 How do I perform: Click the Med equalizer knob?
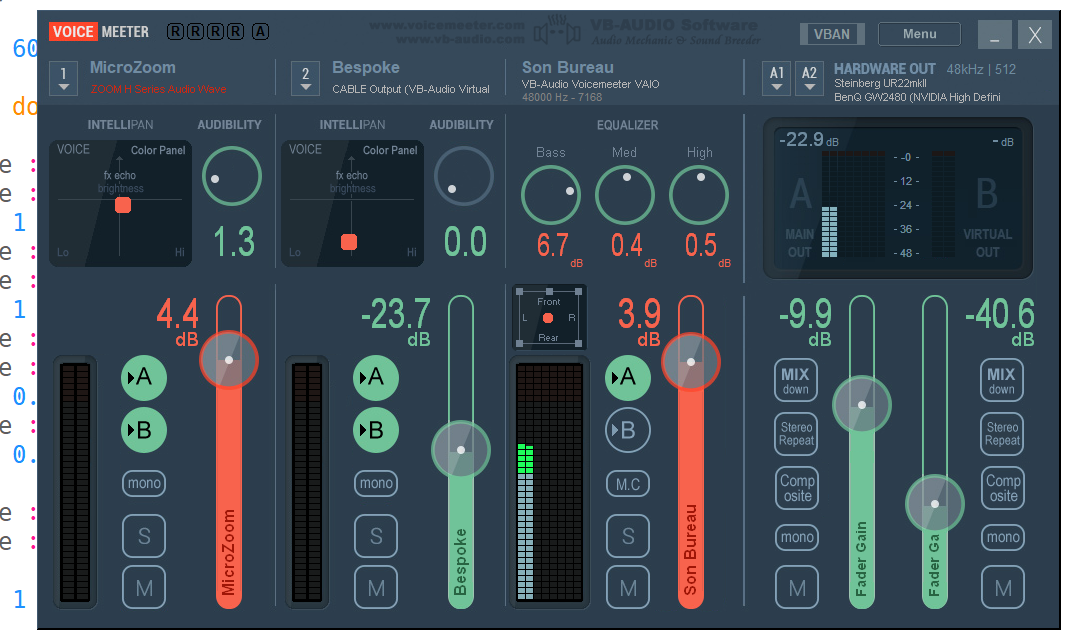pyautogui.click(x=624, y=195)
